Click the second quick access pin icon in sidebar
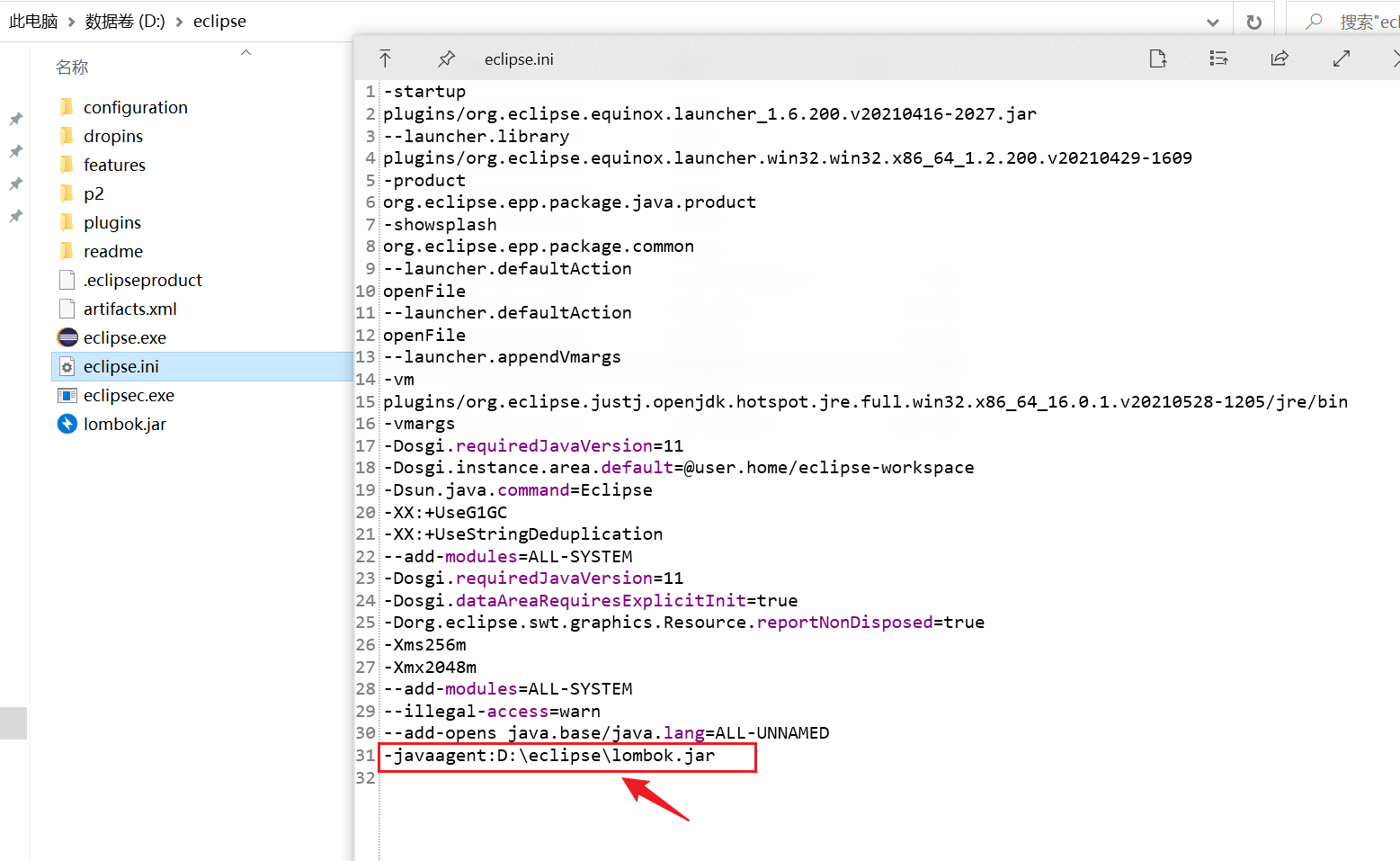Screen dimensions: 1400x861 [15, 151]
